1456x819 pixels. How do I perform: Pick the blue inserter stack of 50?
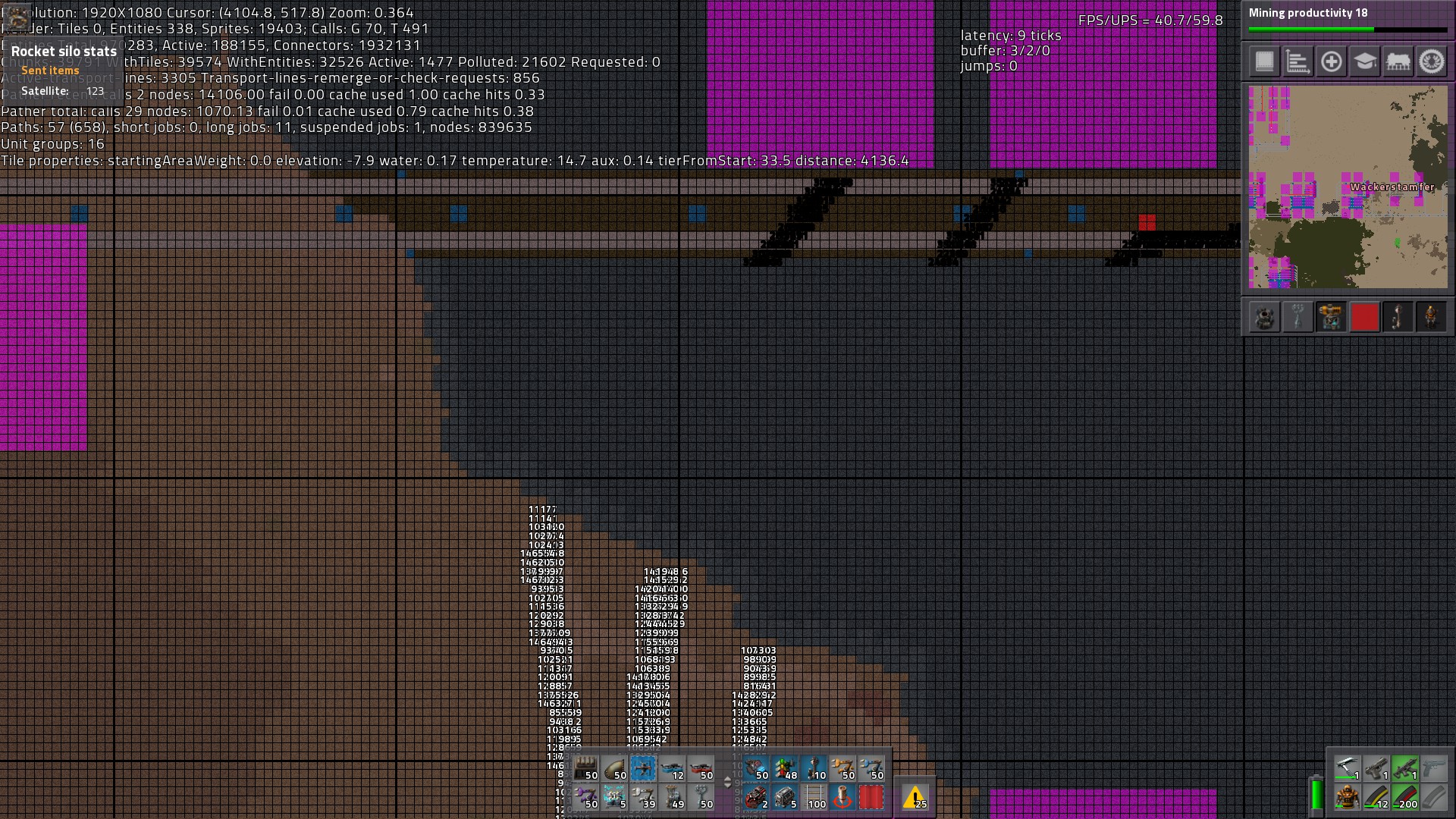(871, 768)
